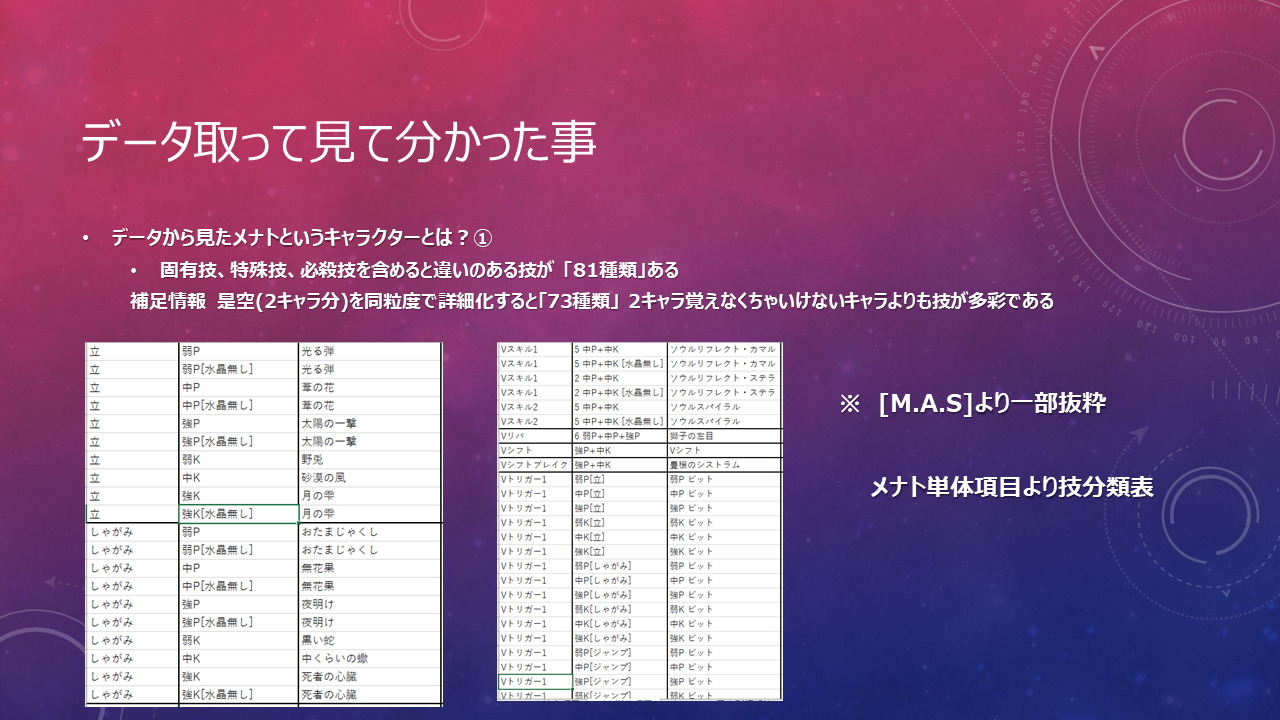Viewport: 1280px width, 720px height.
Task: Select cell 中K in the 砂漠の風 row
Action: (238, 478)
